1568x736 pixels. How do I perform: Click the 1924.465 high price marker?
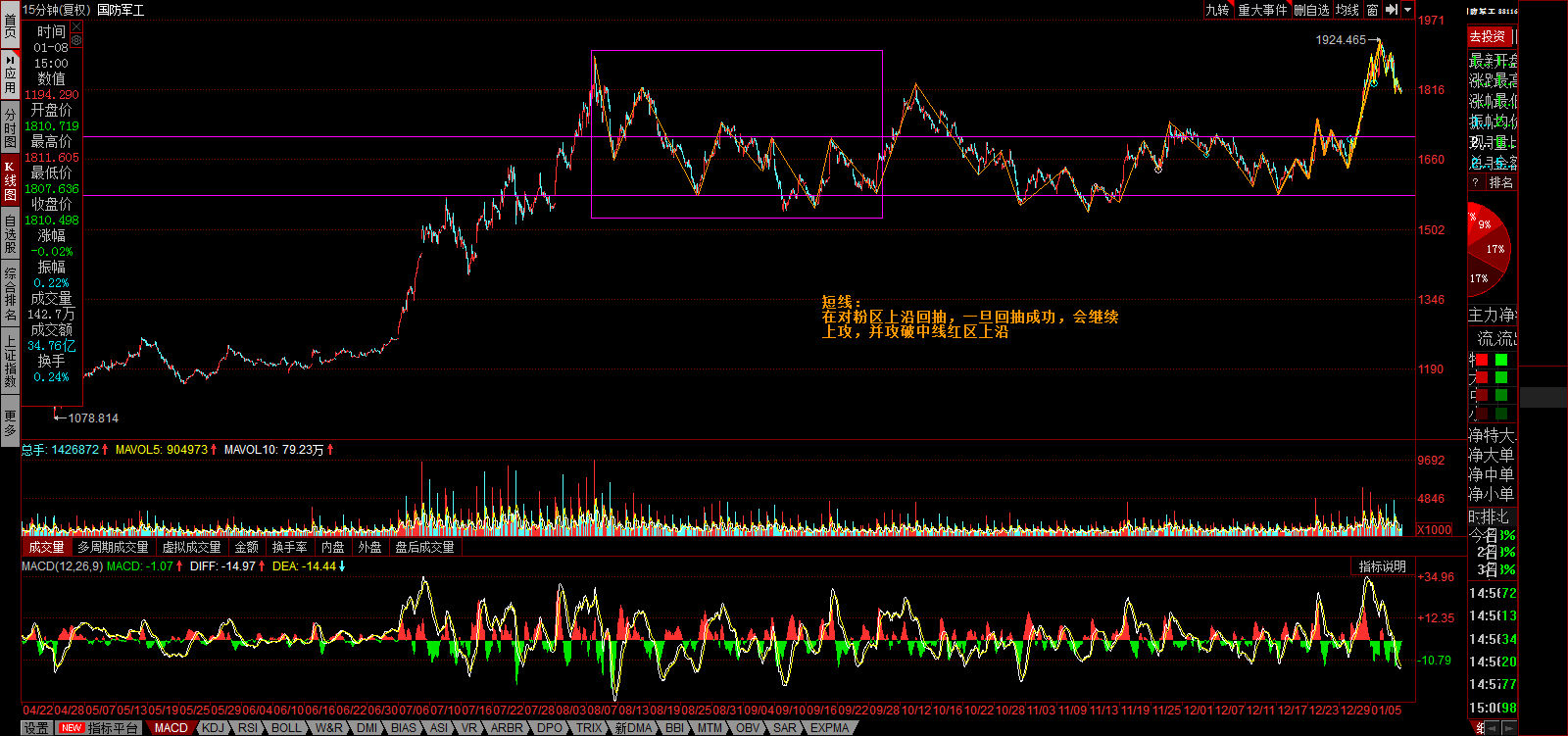(1341, 40)
